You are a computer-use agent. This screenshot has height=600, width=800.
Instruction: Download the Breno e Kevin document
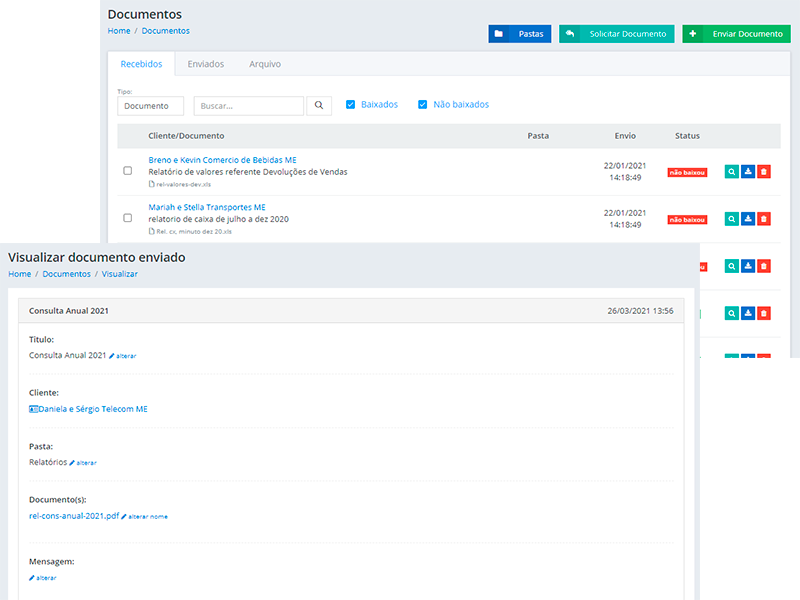(748, 172)
